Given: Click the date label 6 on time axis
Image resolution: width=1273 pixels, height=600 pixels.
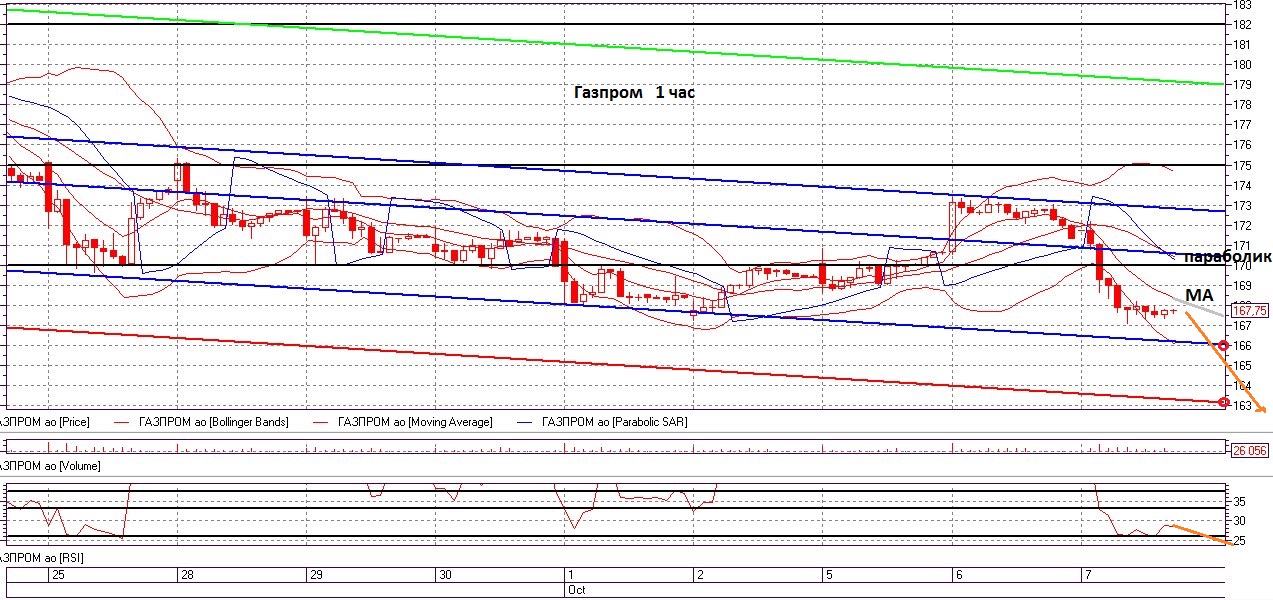Looking at the screenshot, I should 959,575.
